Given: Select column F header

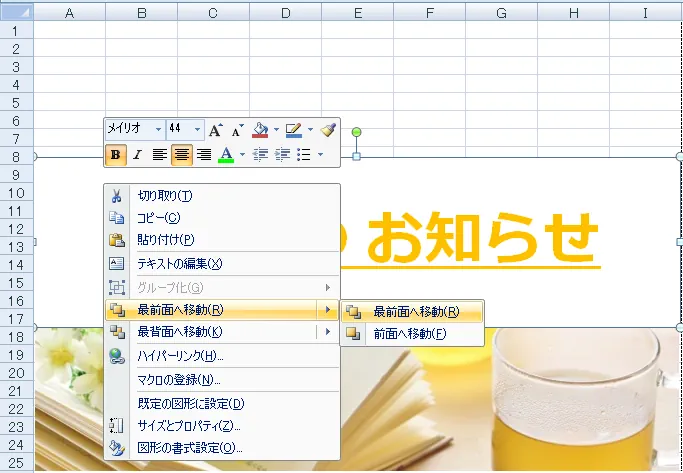Looking at the screenshot, I should tap(429, 12).
